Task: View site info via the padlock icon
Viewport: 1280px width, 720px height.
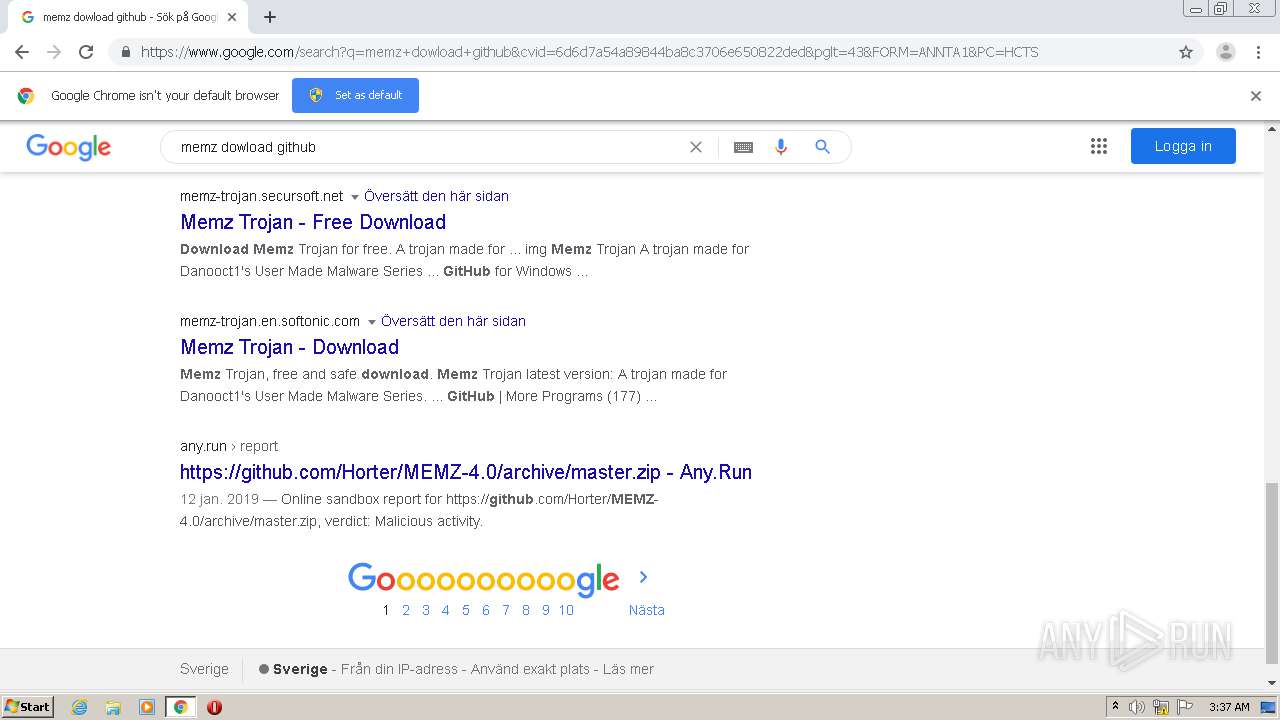Action: tap(125, 52)
